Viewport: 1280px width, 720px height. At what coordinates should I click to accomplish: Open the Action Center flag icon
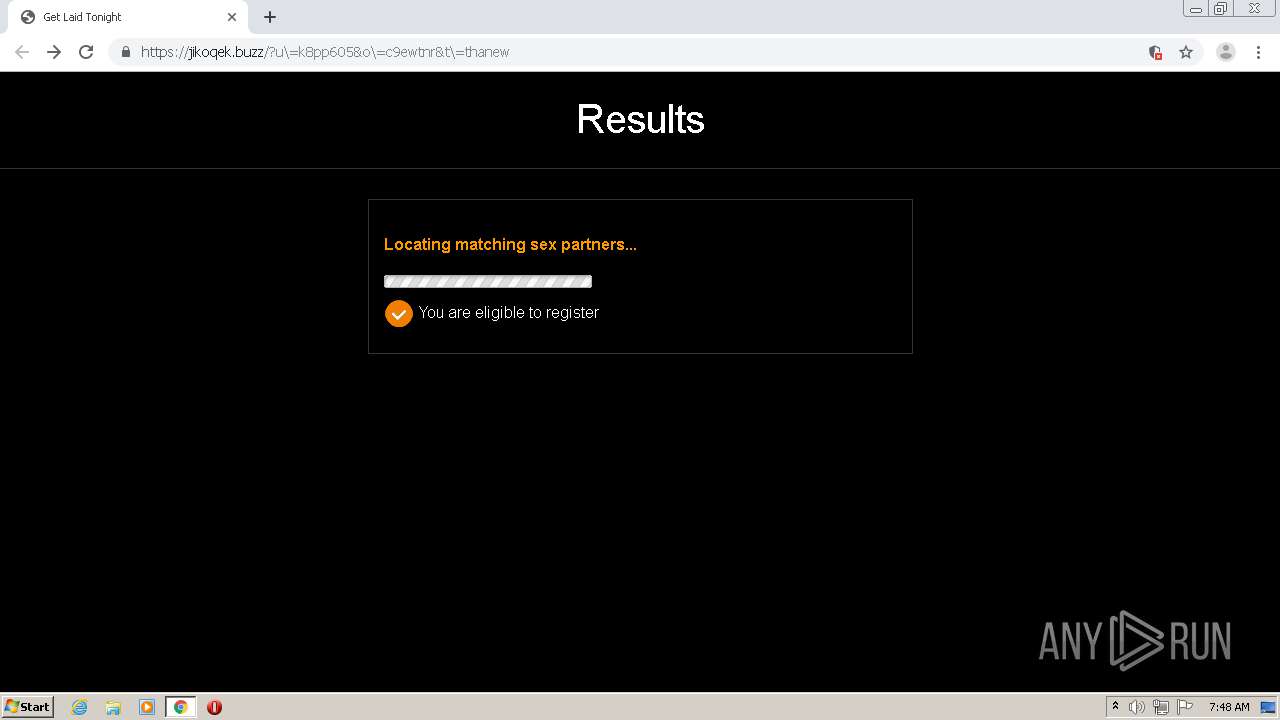[x=1185, y=707]
